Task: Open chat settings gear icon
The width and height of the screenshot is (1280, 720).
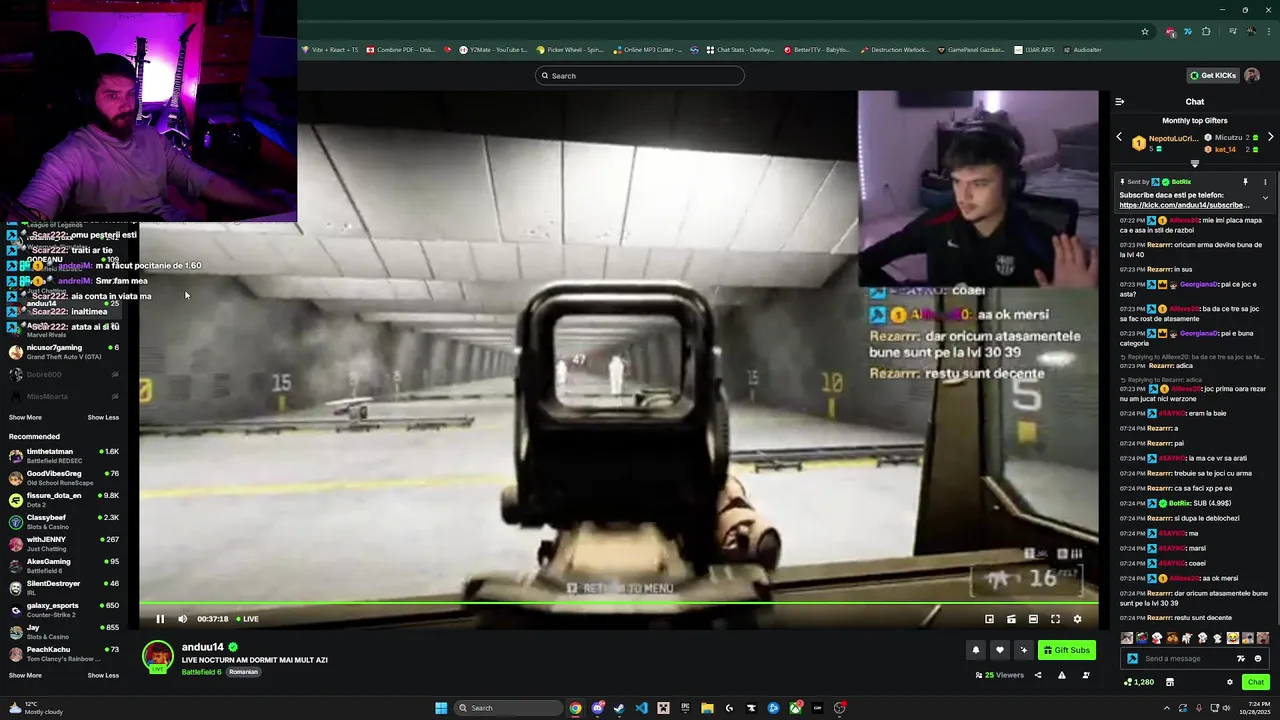Action: point(1230,682)
